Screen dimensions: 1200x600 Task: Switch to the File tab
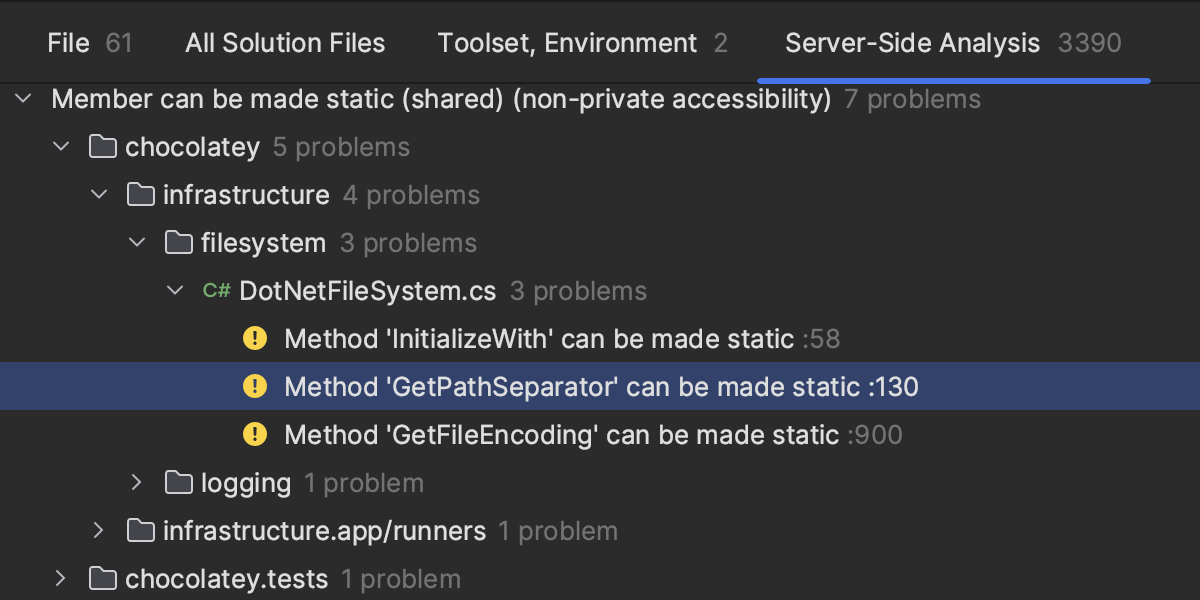89,43
